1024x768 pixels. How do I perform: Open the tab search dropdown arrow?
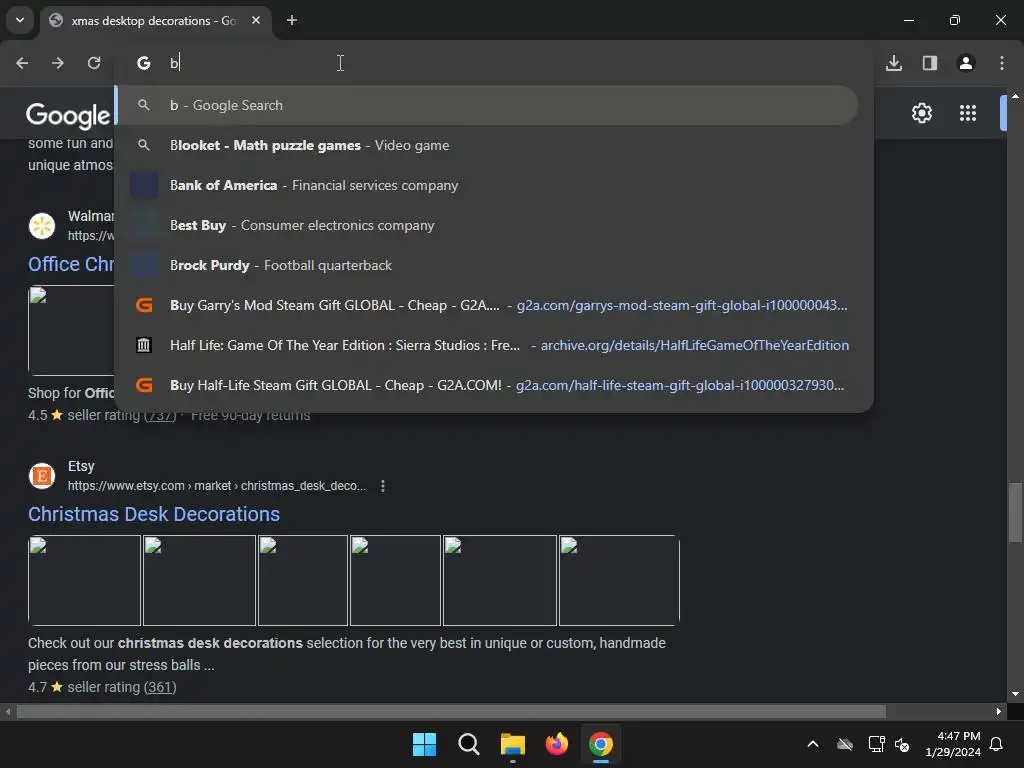tap(20, 20)
